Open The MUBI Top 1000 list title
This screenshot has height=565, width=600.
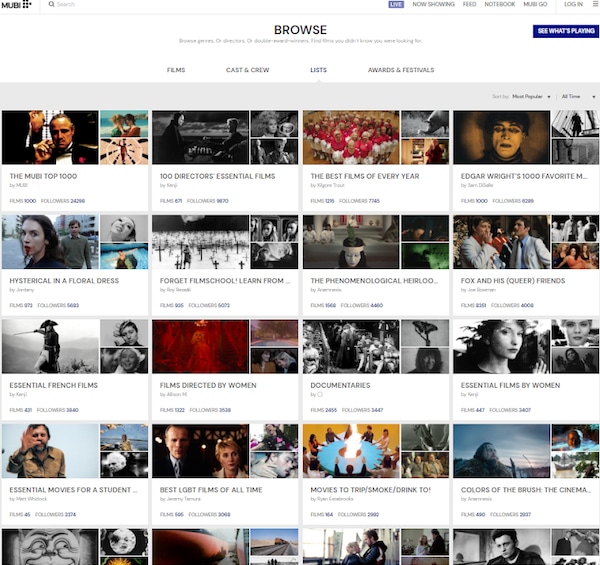45,176
